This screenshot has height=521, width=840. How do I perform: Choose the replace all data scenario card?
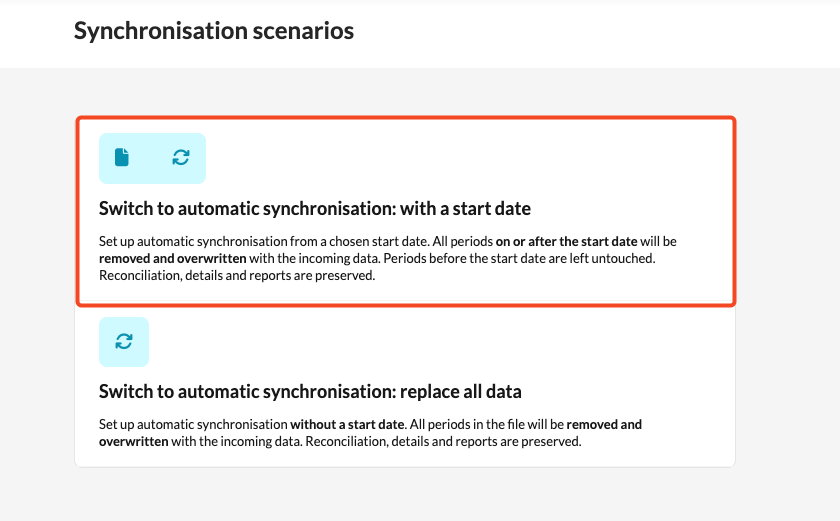coord(405,387)
